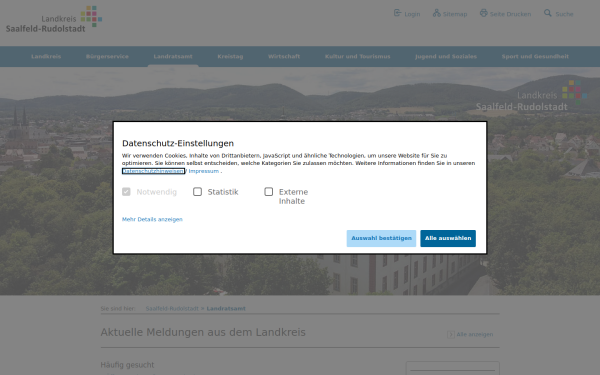Image resolution: width=600 pixels, height=375 pixels.
Task: Expand Mehr Details anzeigen
Action: pyautogui.click(x=152, y=219)
